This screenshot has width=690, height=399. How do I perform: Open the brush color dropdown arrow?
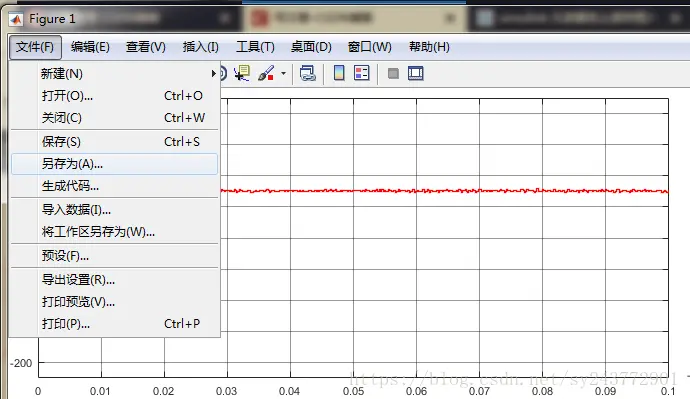point(283,73)
